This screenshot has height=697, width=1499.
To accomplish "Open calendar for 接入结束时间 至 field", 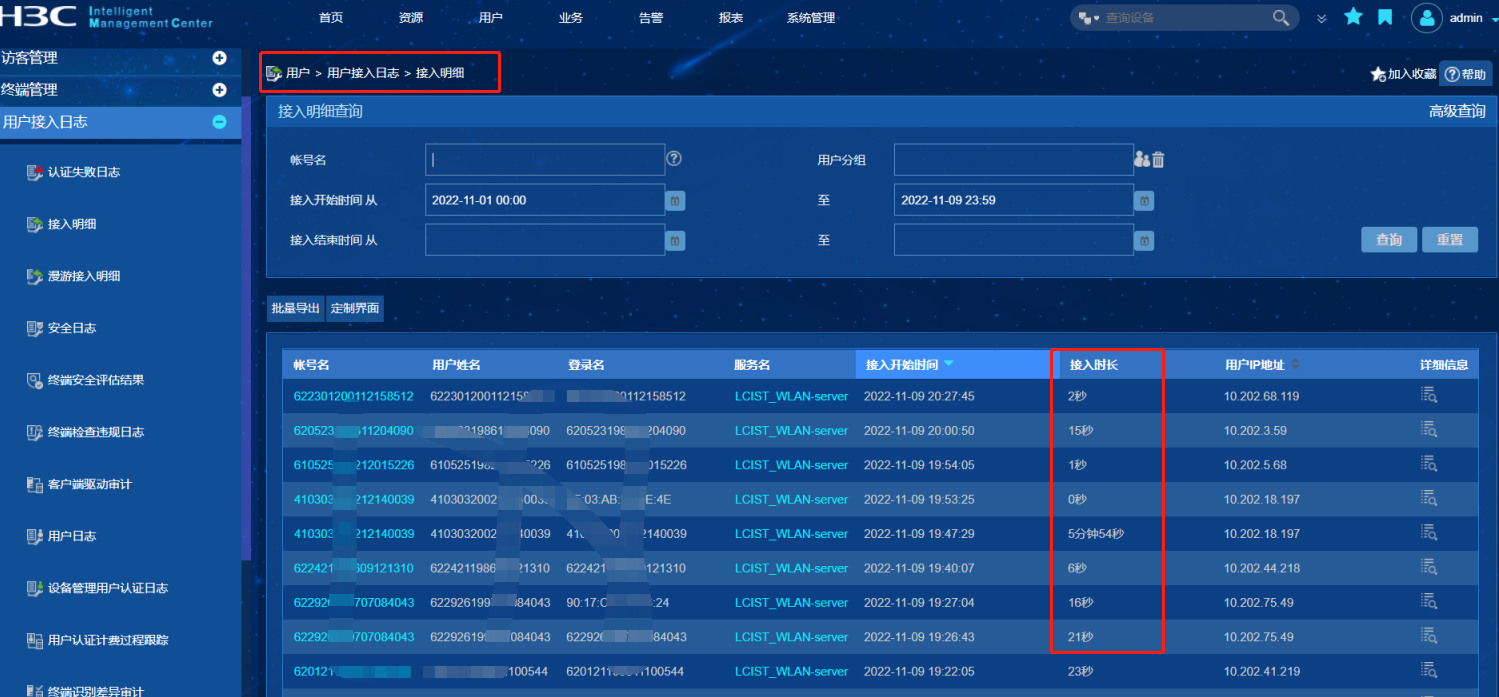I will pos(1145,241).
